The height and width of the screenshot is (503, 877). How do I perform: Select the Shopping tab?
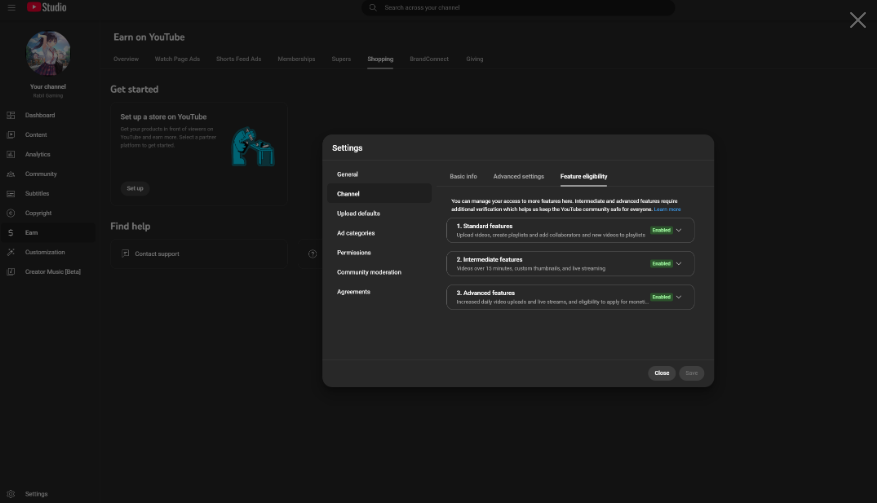(x=380, y=59)
